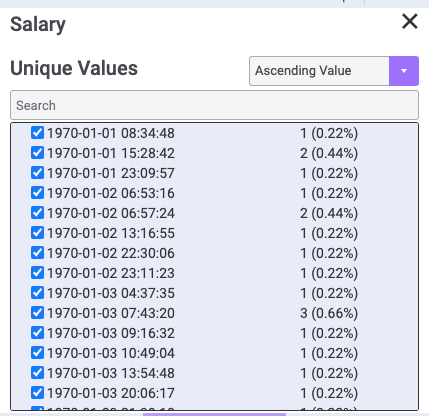Toggle the 1970-01-02 23:11:23 checkbox
Viewport: 429px width, 416px height.
click(x=37, y=272)
